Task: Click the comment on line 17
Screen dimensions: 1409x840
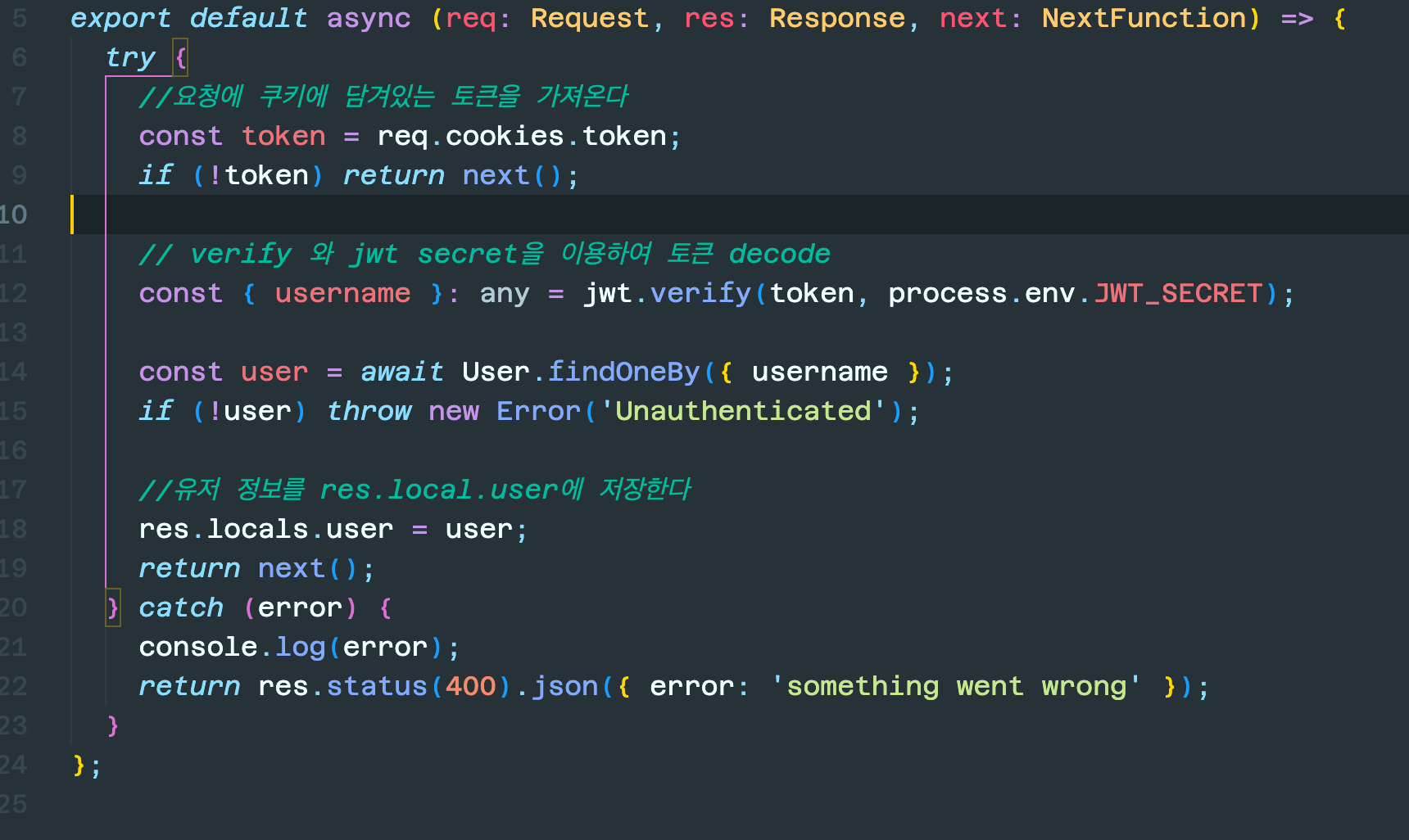Action: tap(415, 490)
